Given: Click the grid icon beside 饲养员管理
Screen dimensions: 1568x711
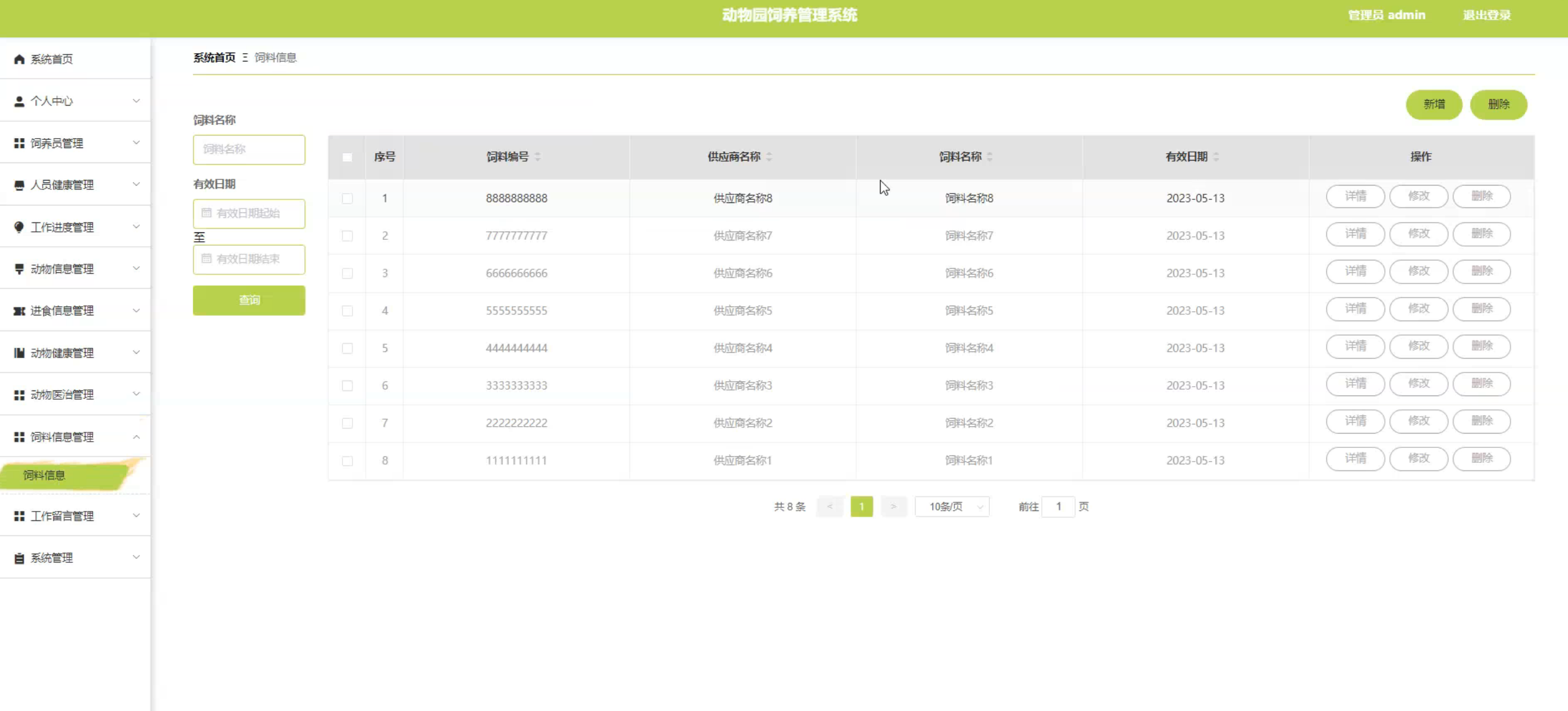Looking at the screenshot, I should point(19,144).
